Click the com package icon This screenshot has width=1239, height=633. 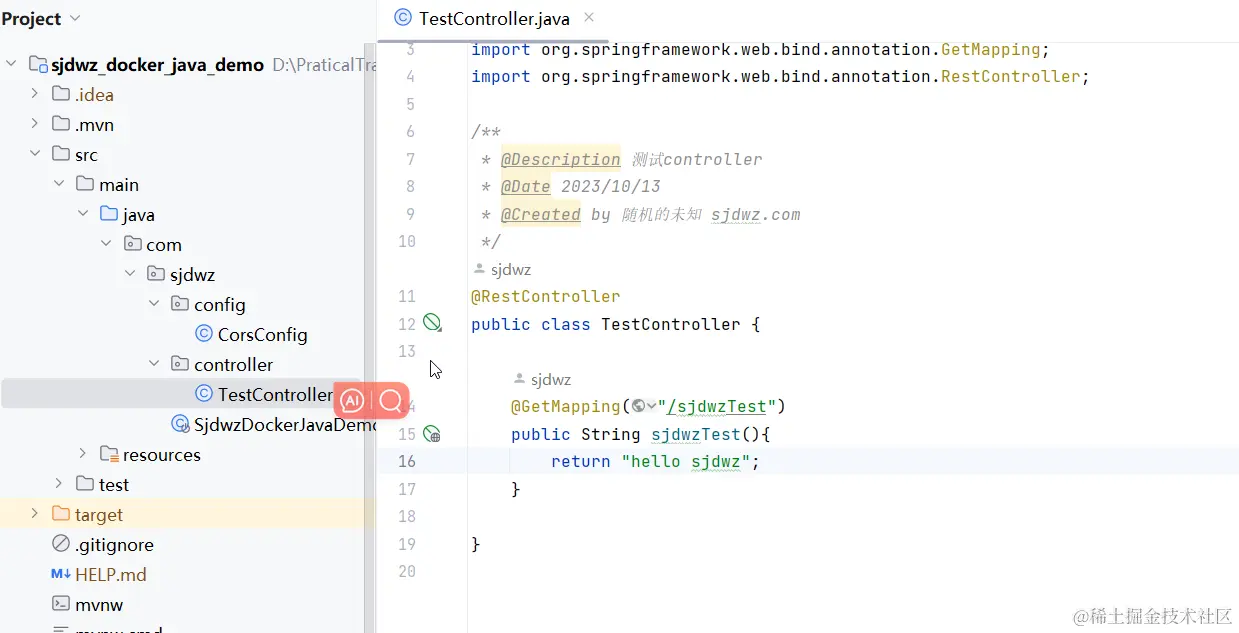(133, 244)
